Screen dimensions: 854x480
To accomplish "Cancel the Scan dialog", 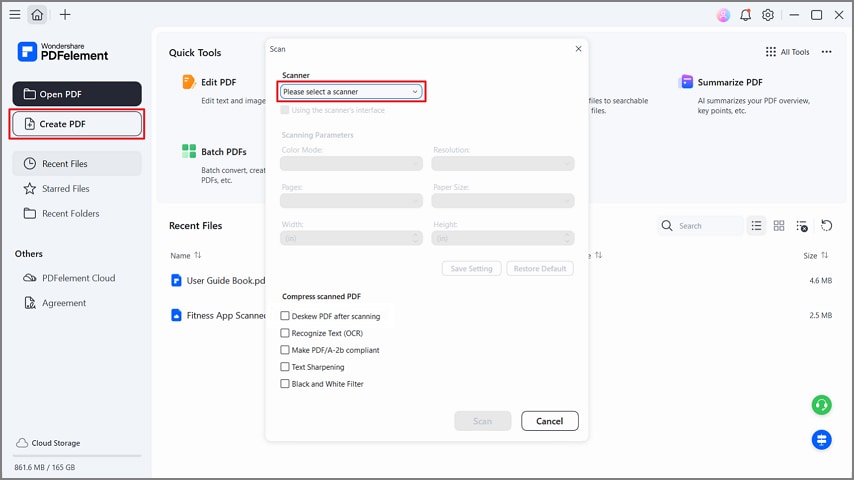I will click(550, 421).
